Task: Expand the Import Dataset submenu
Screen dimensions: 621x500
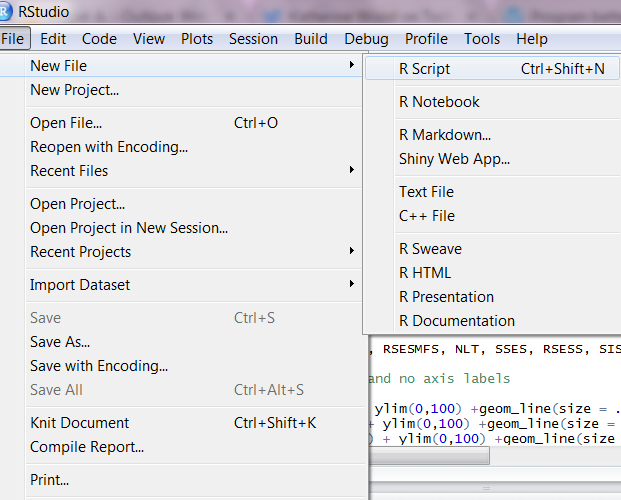Action: 80,285
